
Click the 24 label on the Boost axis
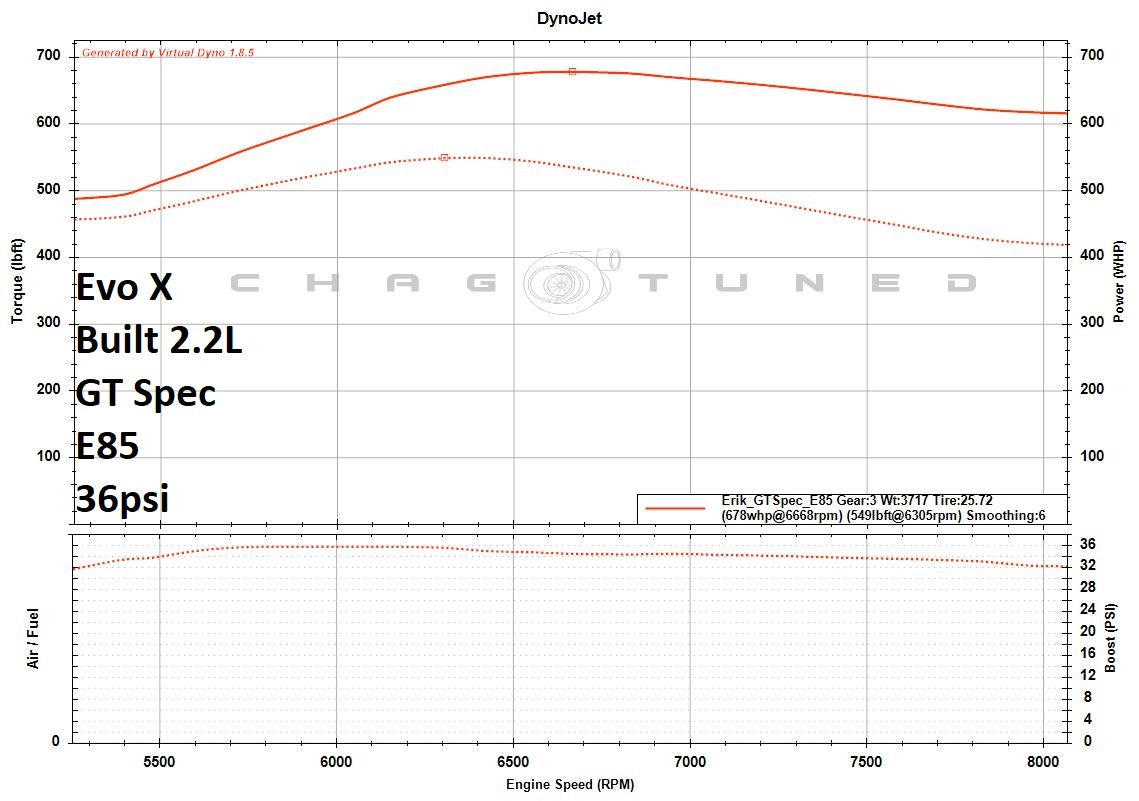tap(1087, 609)
